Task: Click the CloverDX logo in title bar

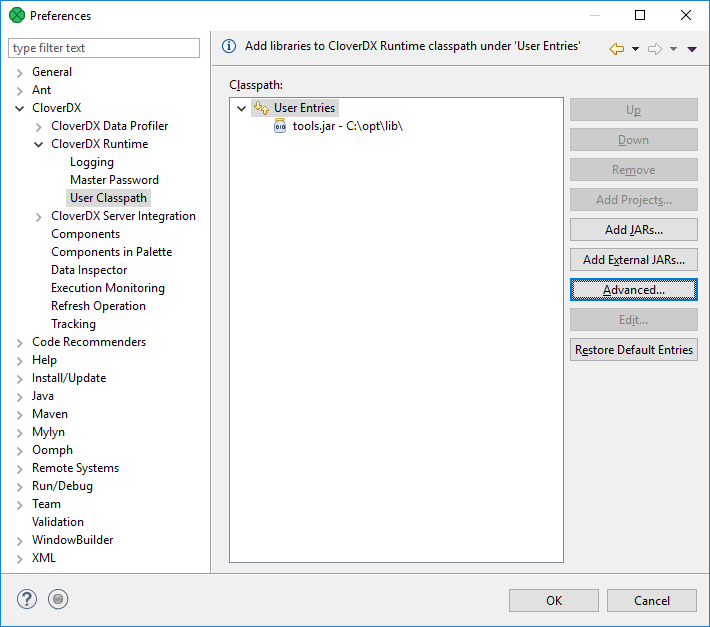Action: (17, 15)
